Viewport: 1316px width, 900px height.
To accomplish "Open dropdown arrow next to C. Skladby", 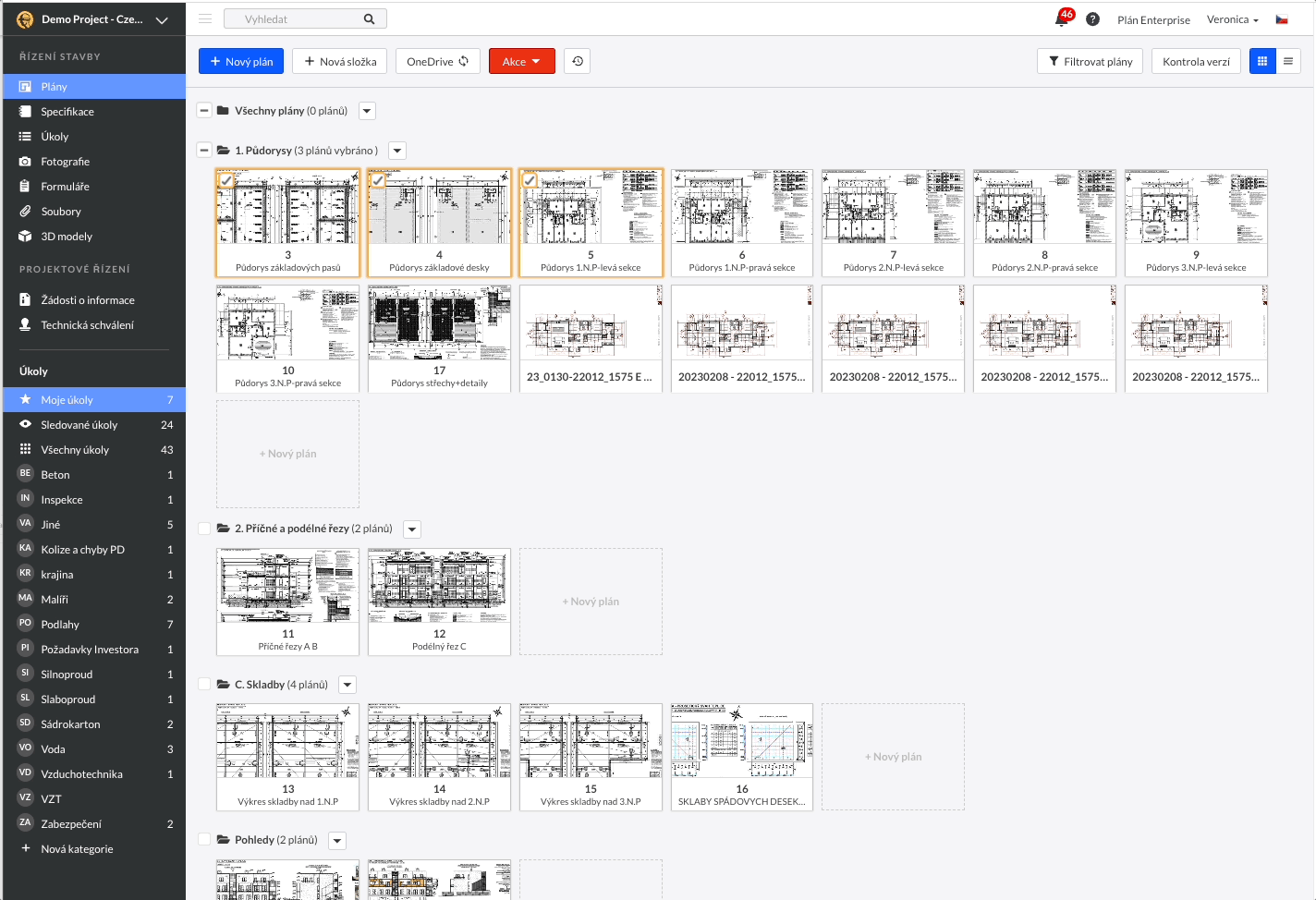I will click(x=347, y=685).
